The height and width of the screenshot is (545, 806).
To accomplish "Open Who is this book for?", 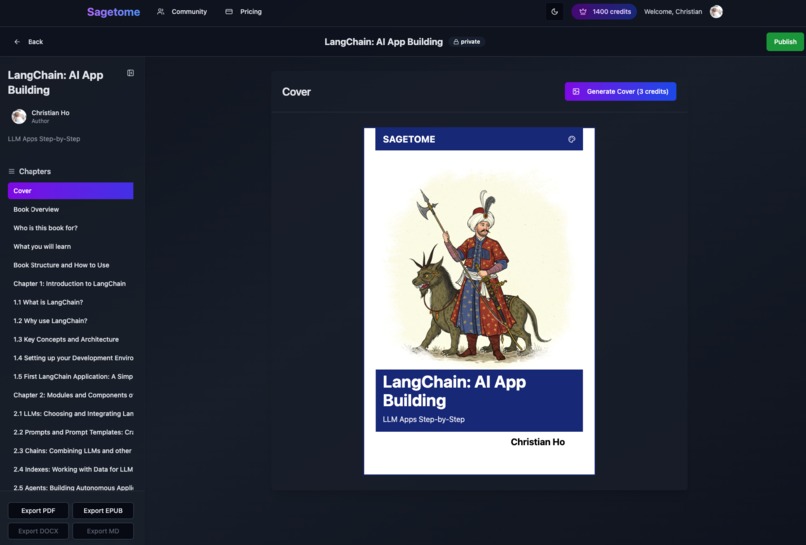I will (70, 228).
